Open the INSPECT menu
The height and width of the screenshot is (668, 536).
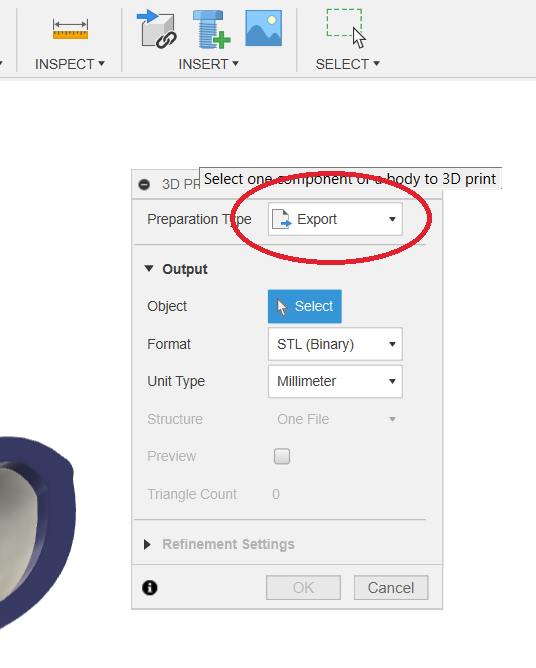click(x=69, y=64)
